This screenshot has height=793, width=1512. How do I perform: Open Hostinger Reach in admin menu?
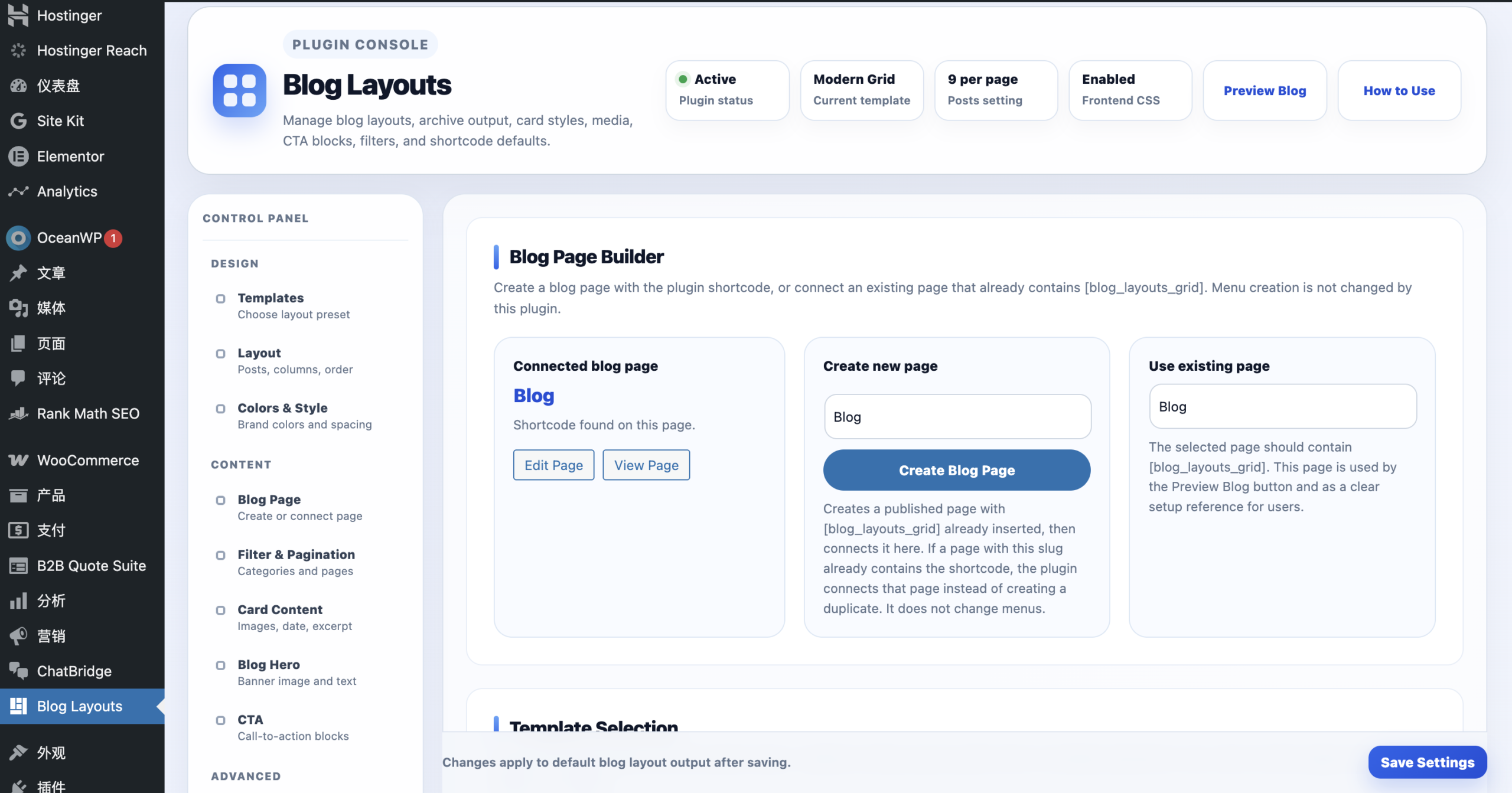(82, 51)
